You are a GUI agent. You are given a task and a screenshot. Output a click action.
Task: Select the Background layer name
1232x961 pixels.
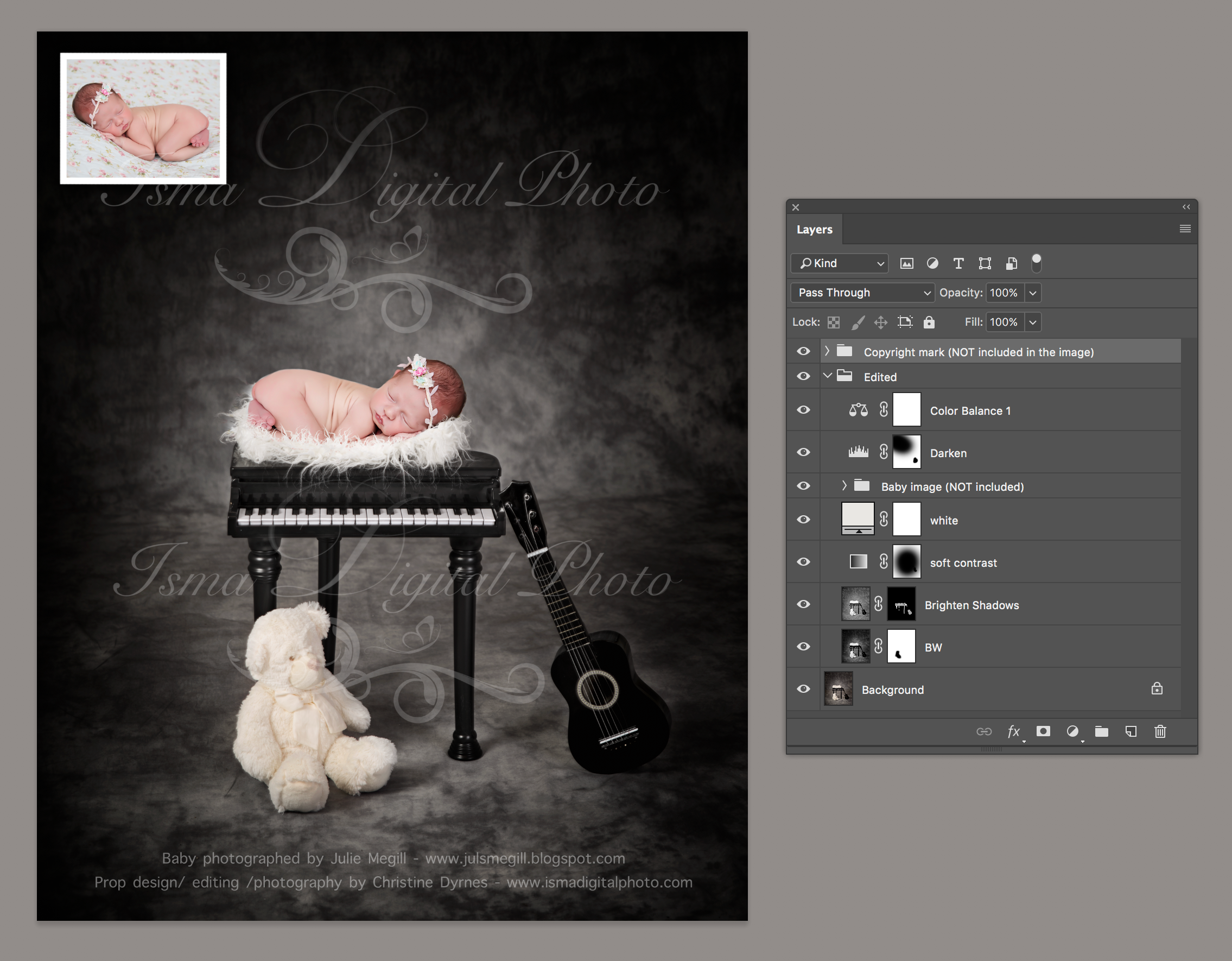(892, 690)
